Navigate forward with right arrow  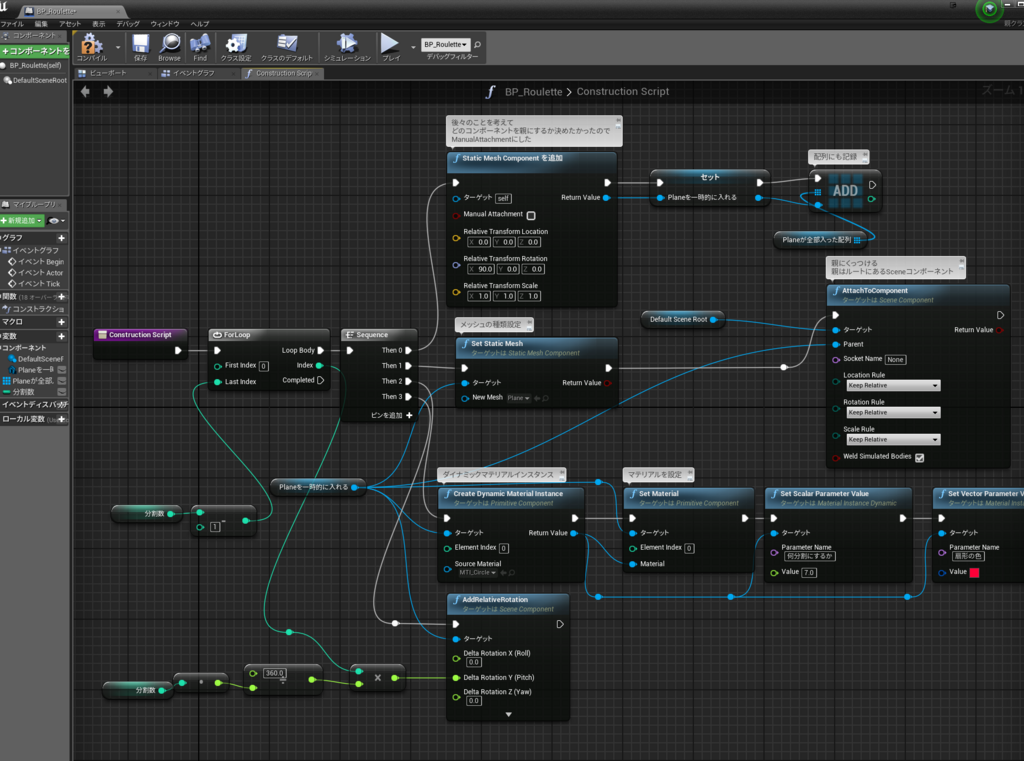(108, 91)
